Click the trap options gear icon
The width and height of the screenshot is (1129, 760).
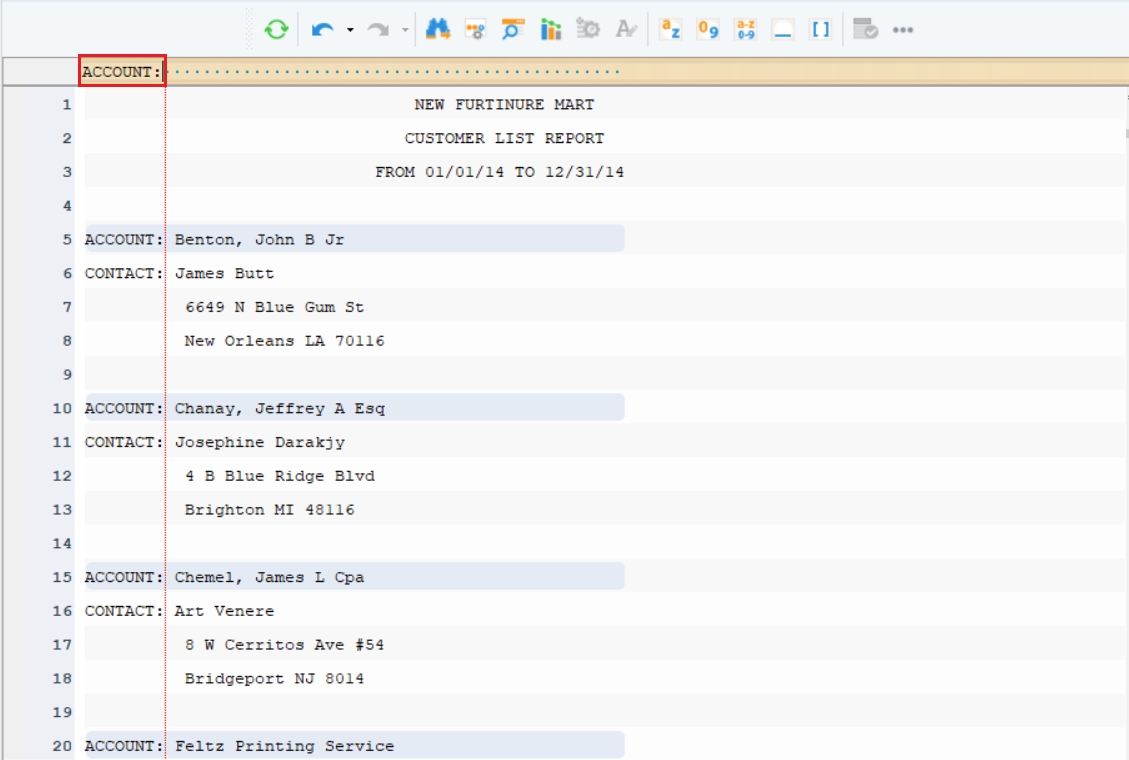(x=475, y=30)
